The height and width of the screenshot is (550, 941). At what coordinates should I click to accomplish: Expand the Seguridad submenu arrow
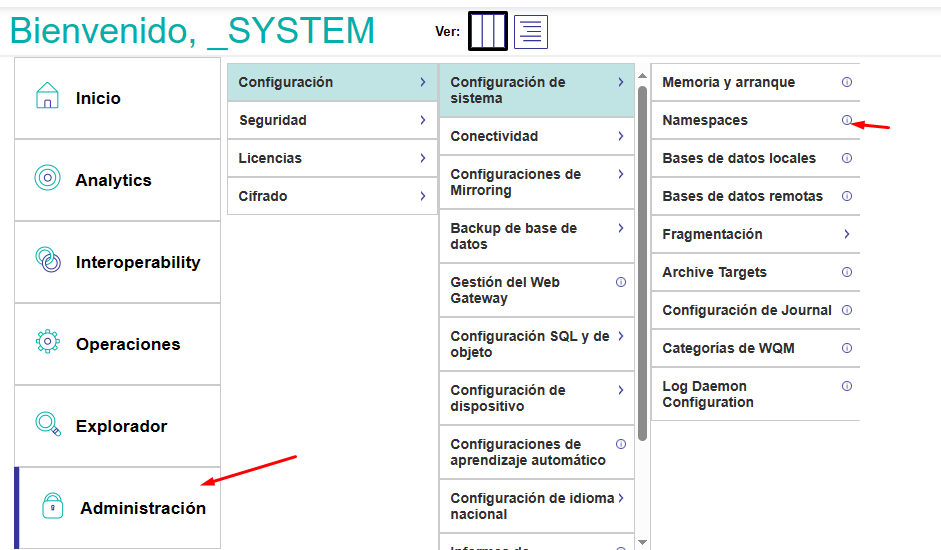point(423,120)
